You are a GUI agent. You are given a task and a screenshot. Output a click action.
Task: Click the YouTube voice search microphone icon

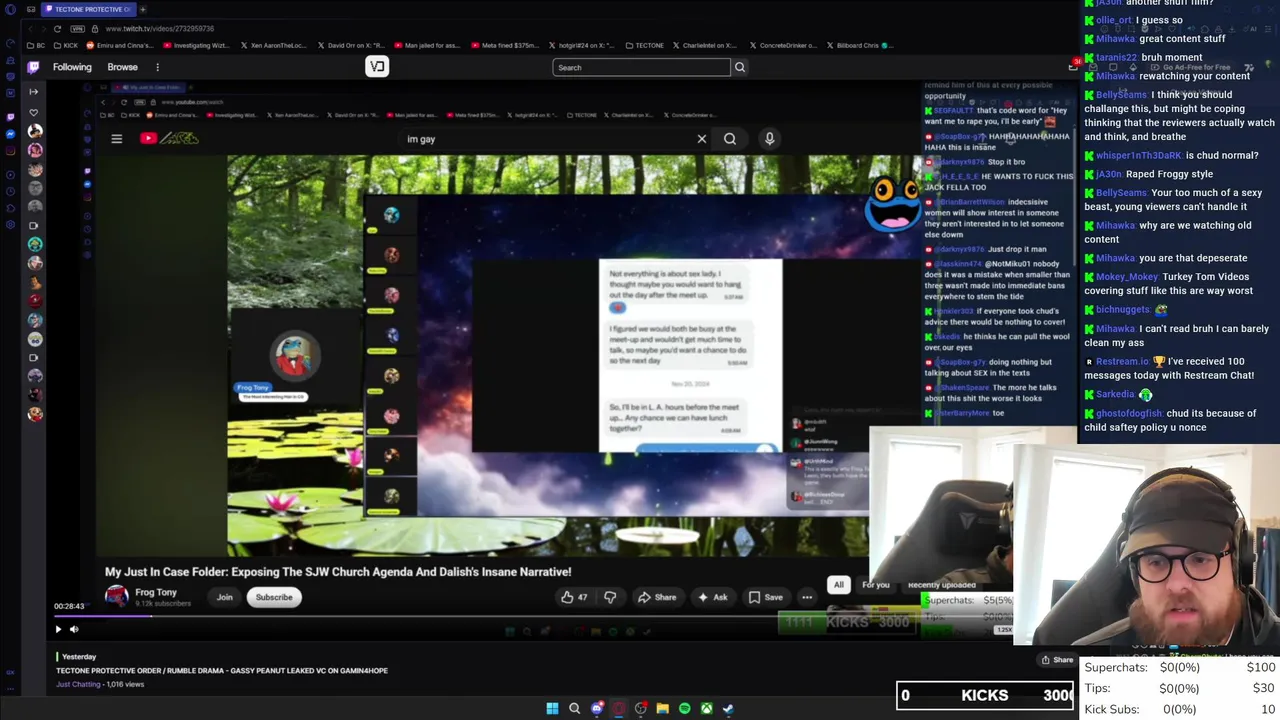pos(769,139)
